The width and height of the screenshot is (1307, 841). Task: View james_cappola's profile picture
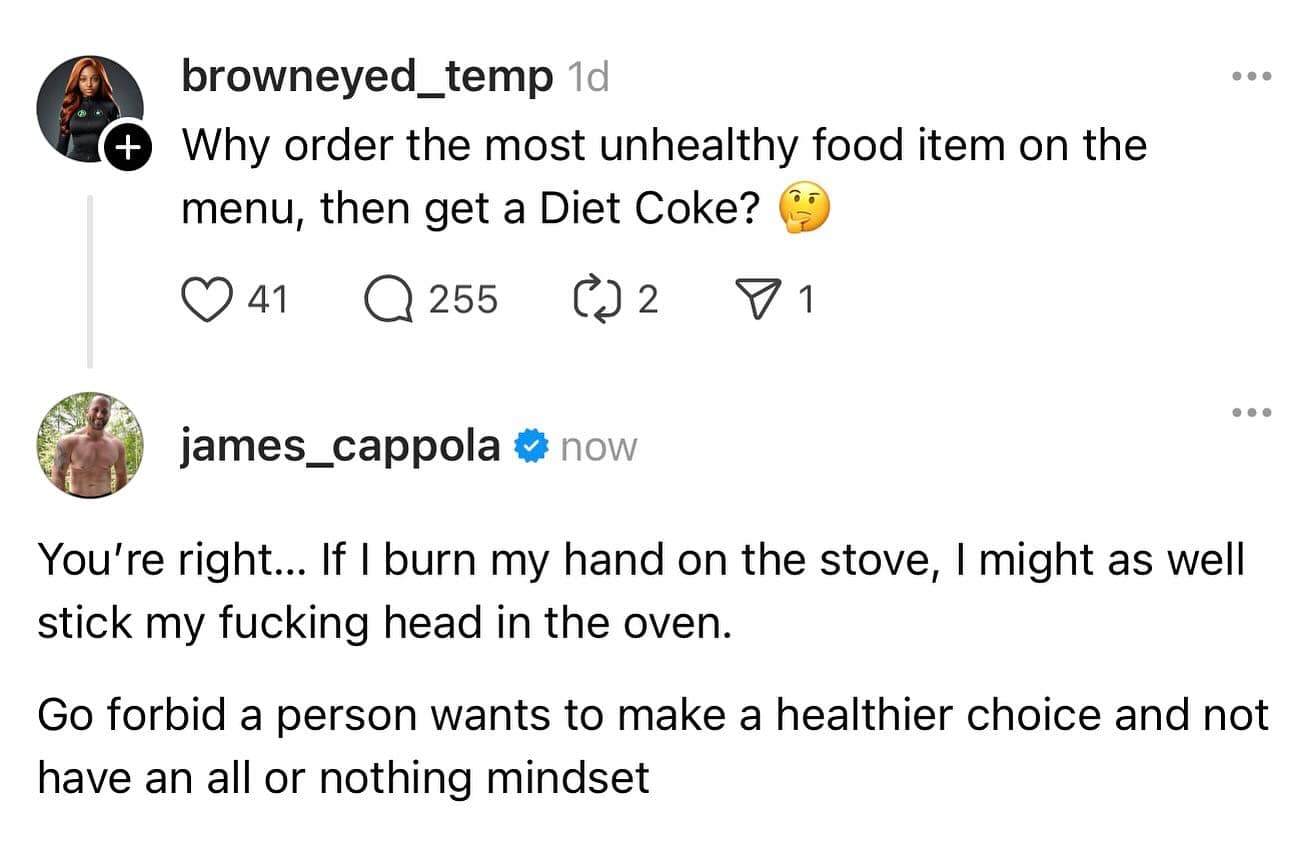point(90,445)
